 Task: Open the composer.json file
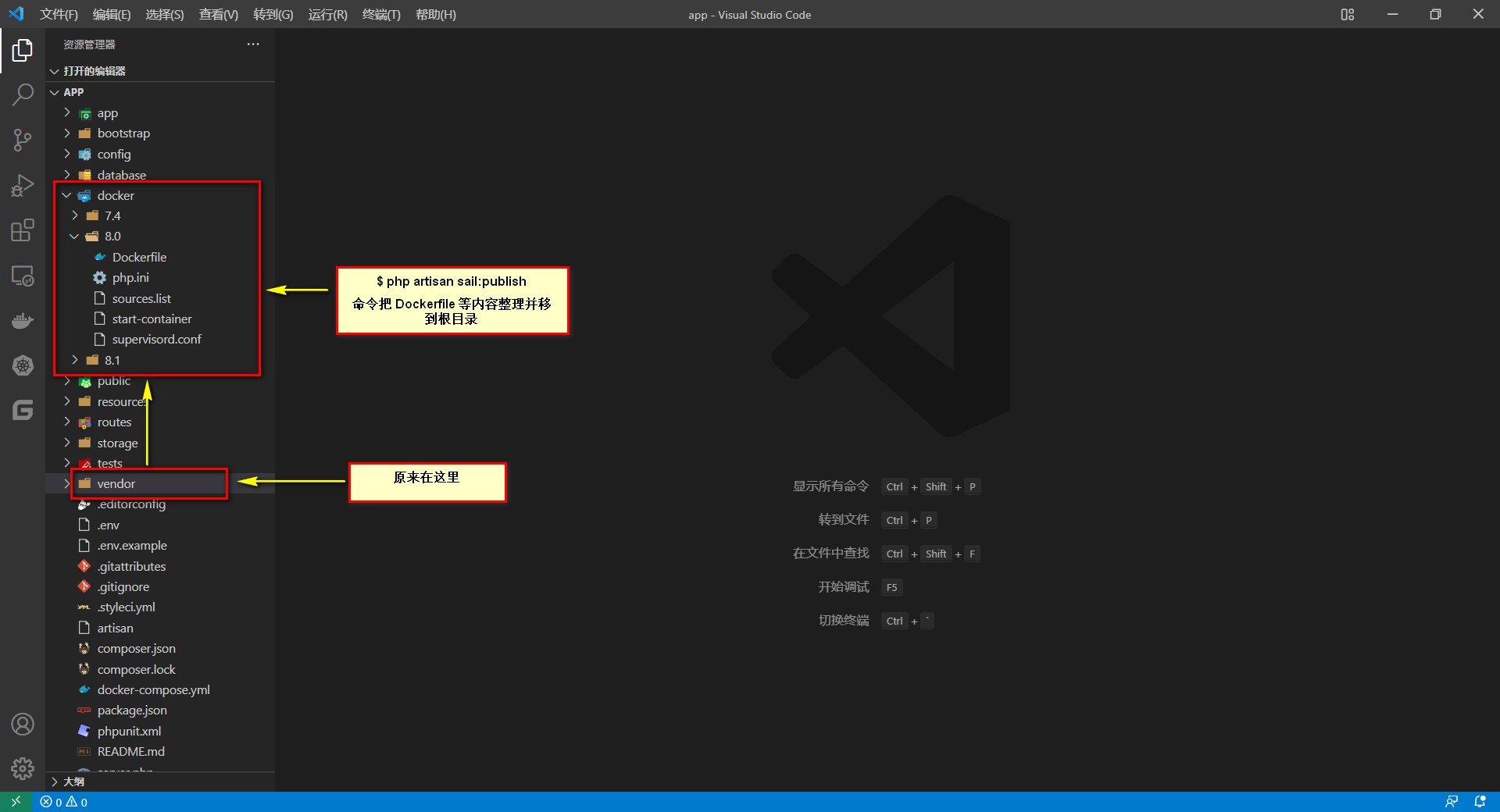pyautogui.click(x=160, y=648)
